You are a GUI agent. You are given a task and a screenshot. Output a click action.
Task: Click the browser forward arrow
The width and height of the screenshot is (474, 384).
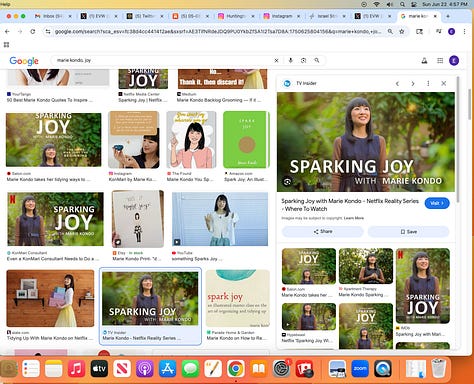tap(20, 32)
